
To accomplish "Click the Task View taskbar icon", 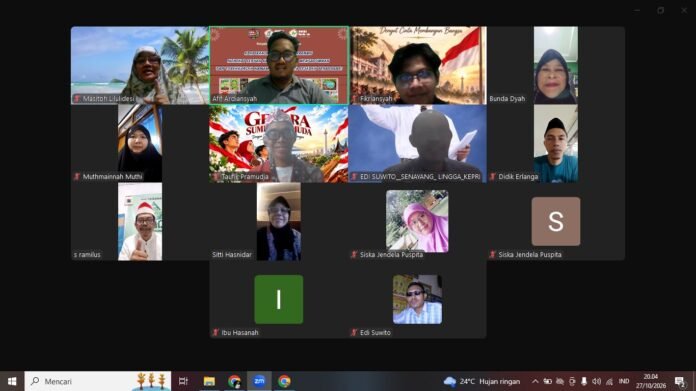I will pyautogui.click(x=183, y=381).
